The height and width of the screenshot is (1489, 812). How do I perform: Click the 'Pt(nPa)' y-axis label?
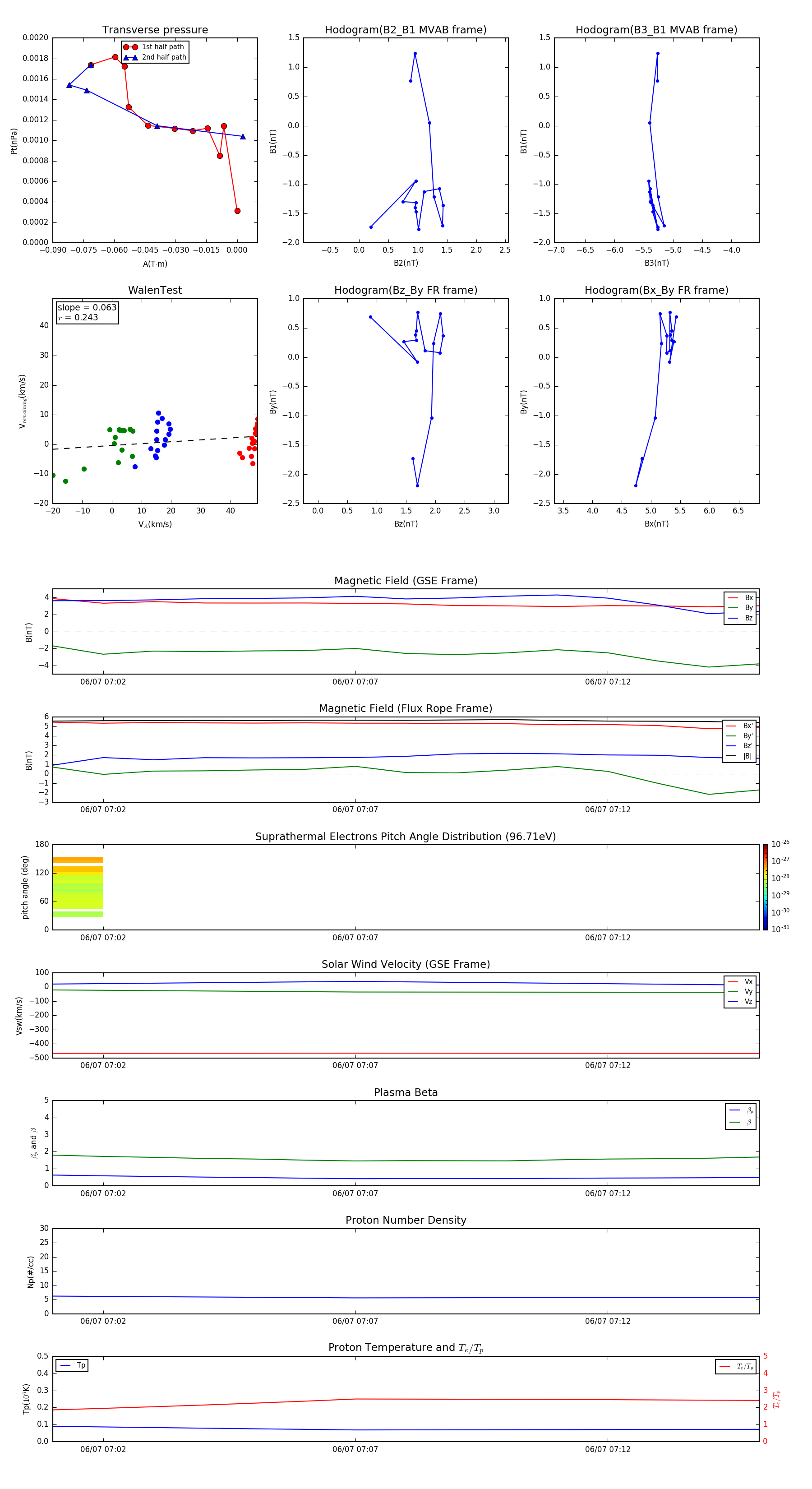[14, 140]
